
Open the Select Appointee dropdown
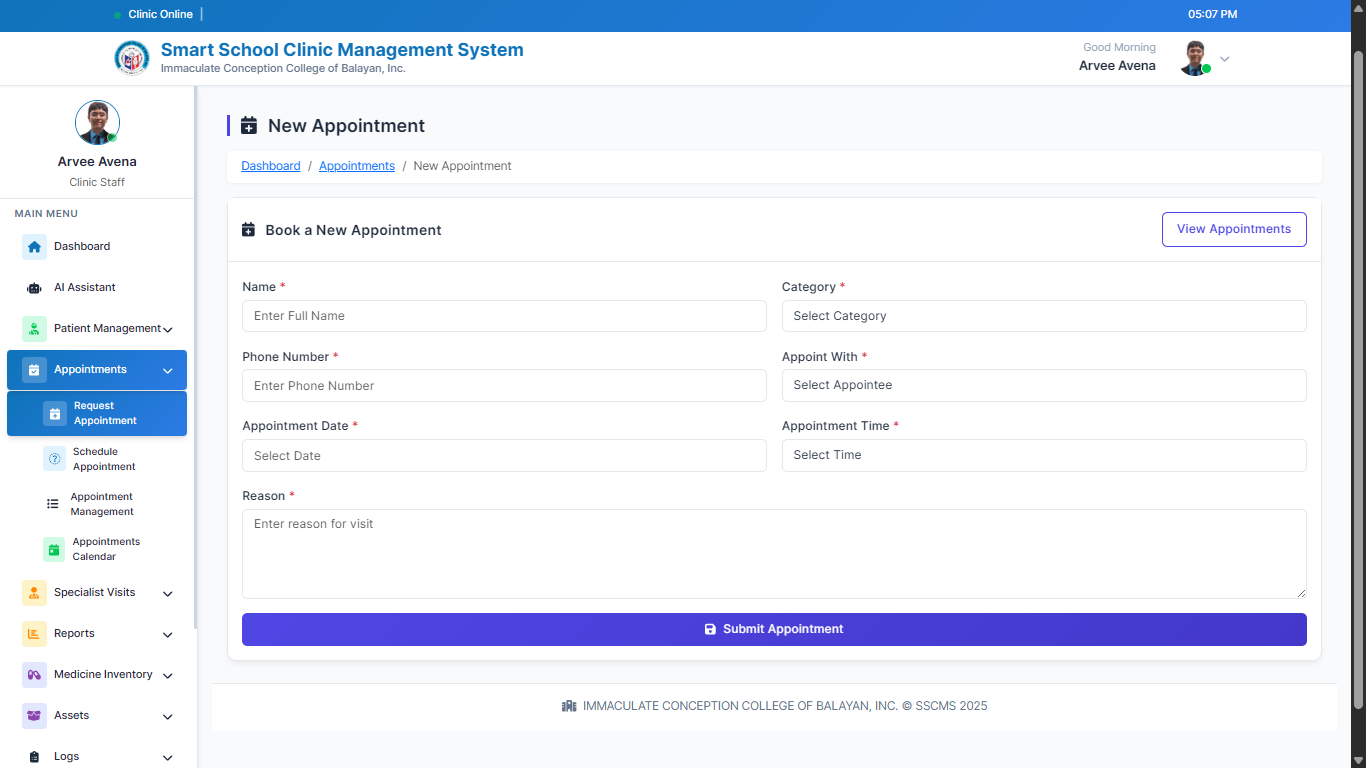tap(1043, 386)
